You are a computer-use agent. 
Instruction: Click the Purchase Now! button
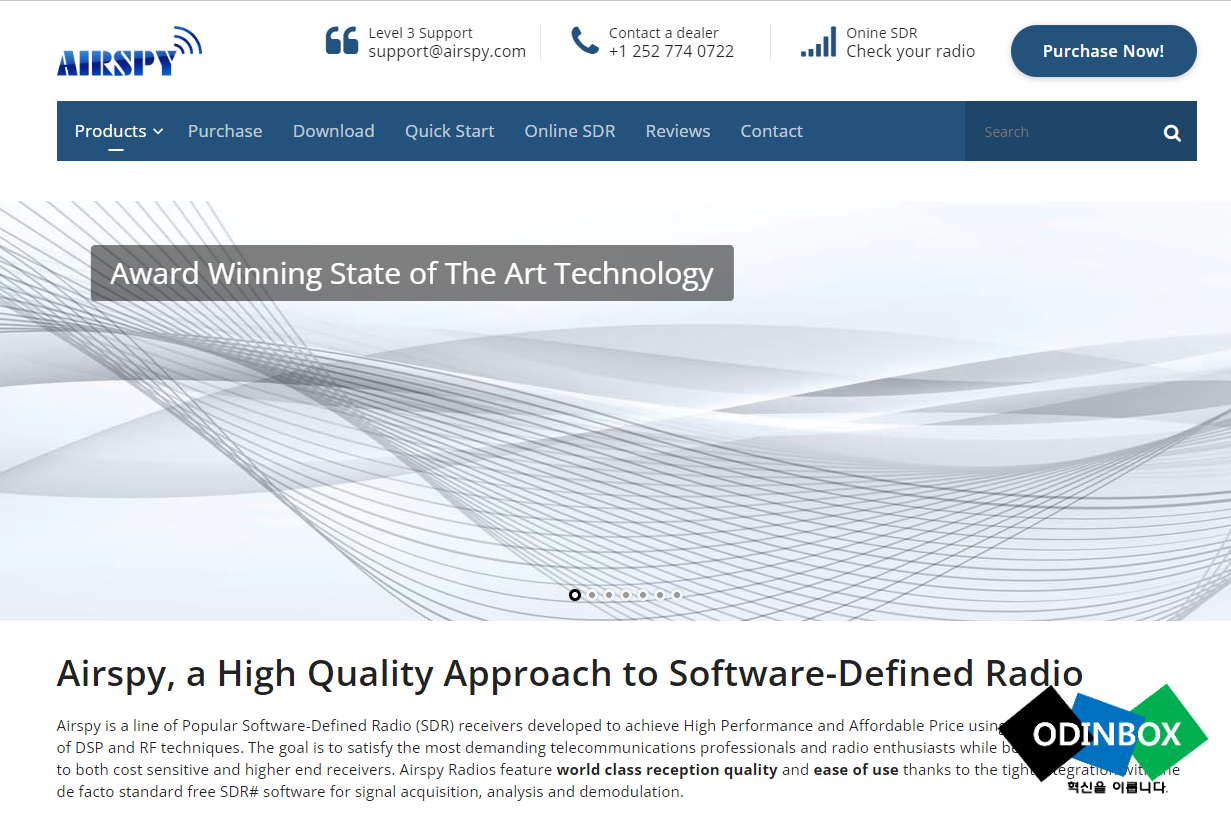pyautogui.click(x=1104, y=51)
